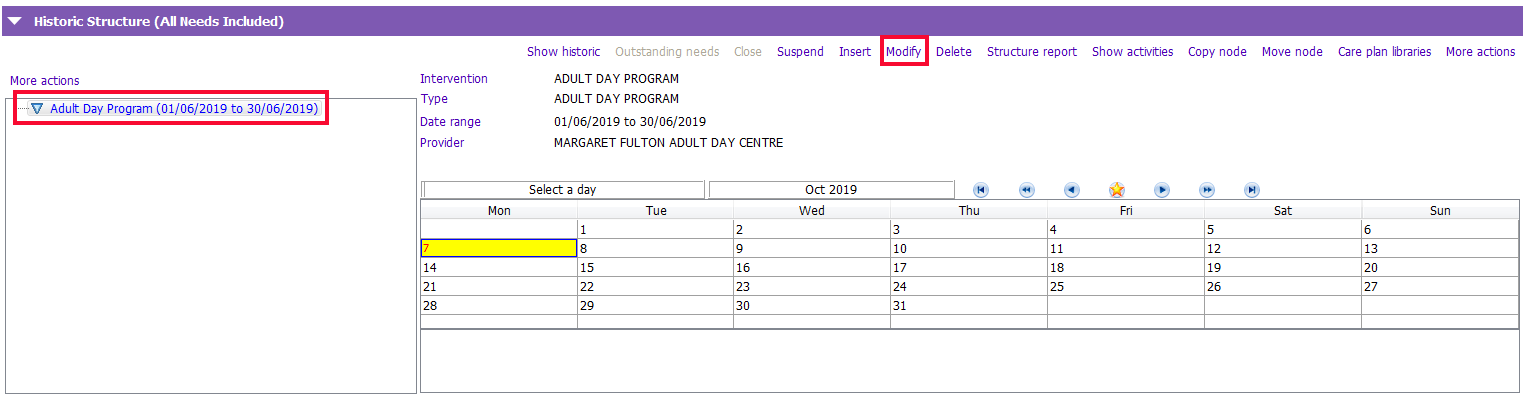
Task: Collapse the Adult Day Program node triangle
Action: point(37,109)
